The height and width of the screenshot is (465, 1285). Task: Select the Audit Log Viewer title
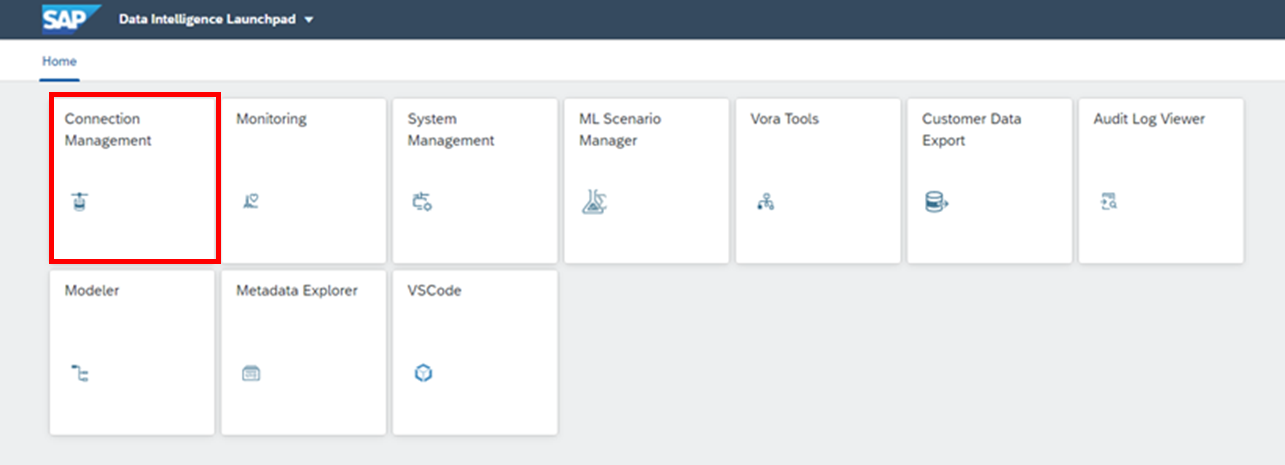pos(1149,119)
